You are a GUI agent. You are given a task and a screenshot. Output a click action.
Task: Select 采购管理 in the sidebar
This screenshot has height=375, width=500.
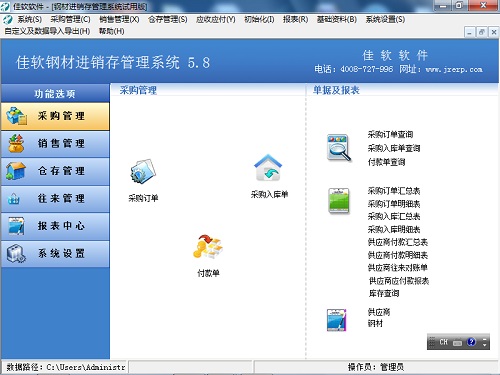pos(55,116)
